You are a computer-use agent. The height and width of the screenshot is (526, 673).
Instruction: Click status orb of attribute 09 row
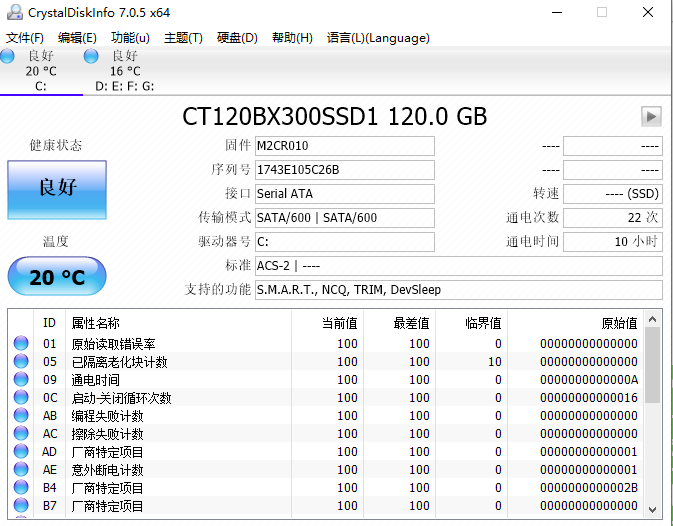click(x=21, y=379)
